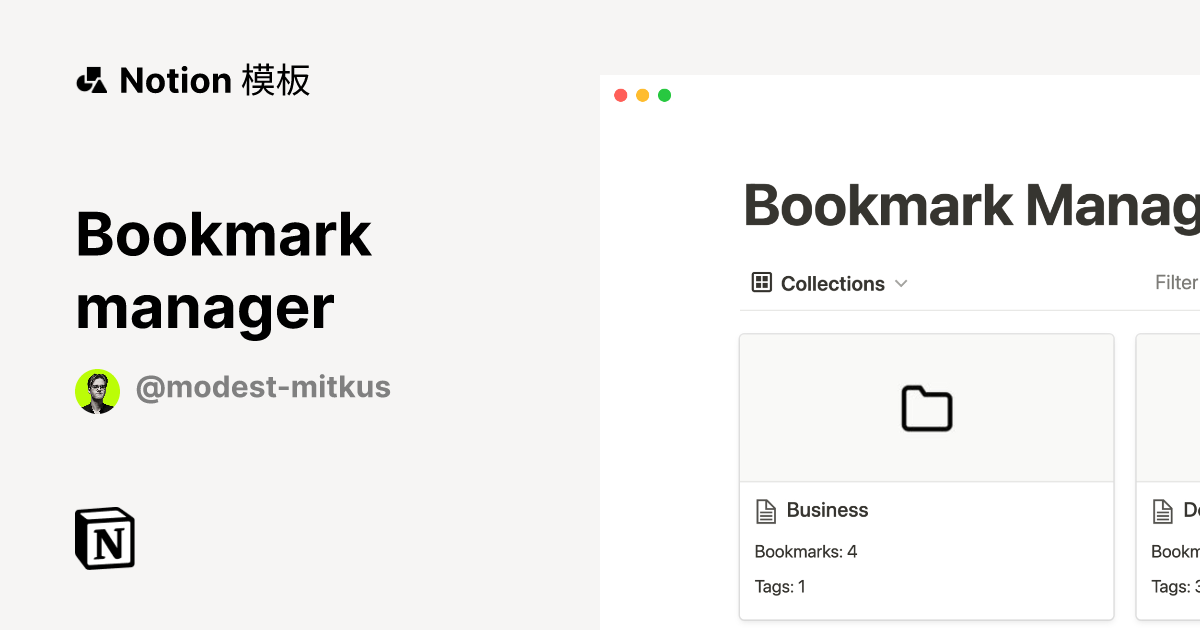Viewport: 1200px width, 630px height.
Task: Click the Tags: 1 label under Business
Action: click(780, 586)
